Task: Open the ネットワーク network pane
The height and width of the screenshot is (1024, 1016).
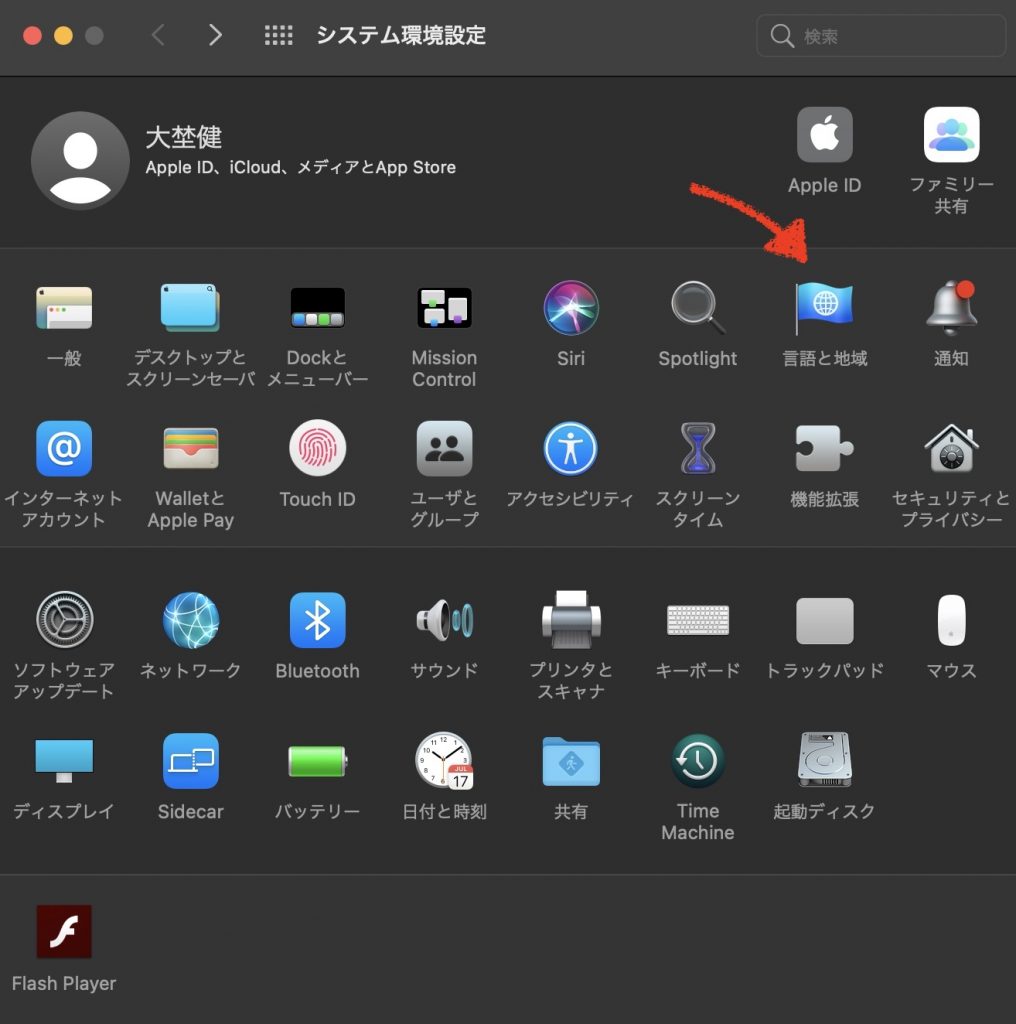Action: [x=190, y=620]
